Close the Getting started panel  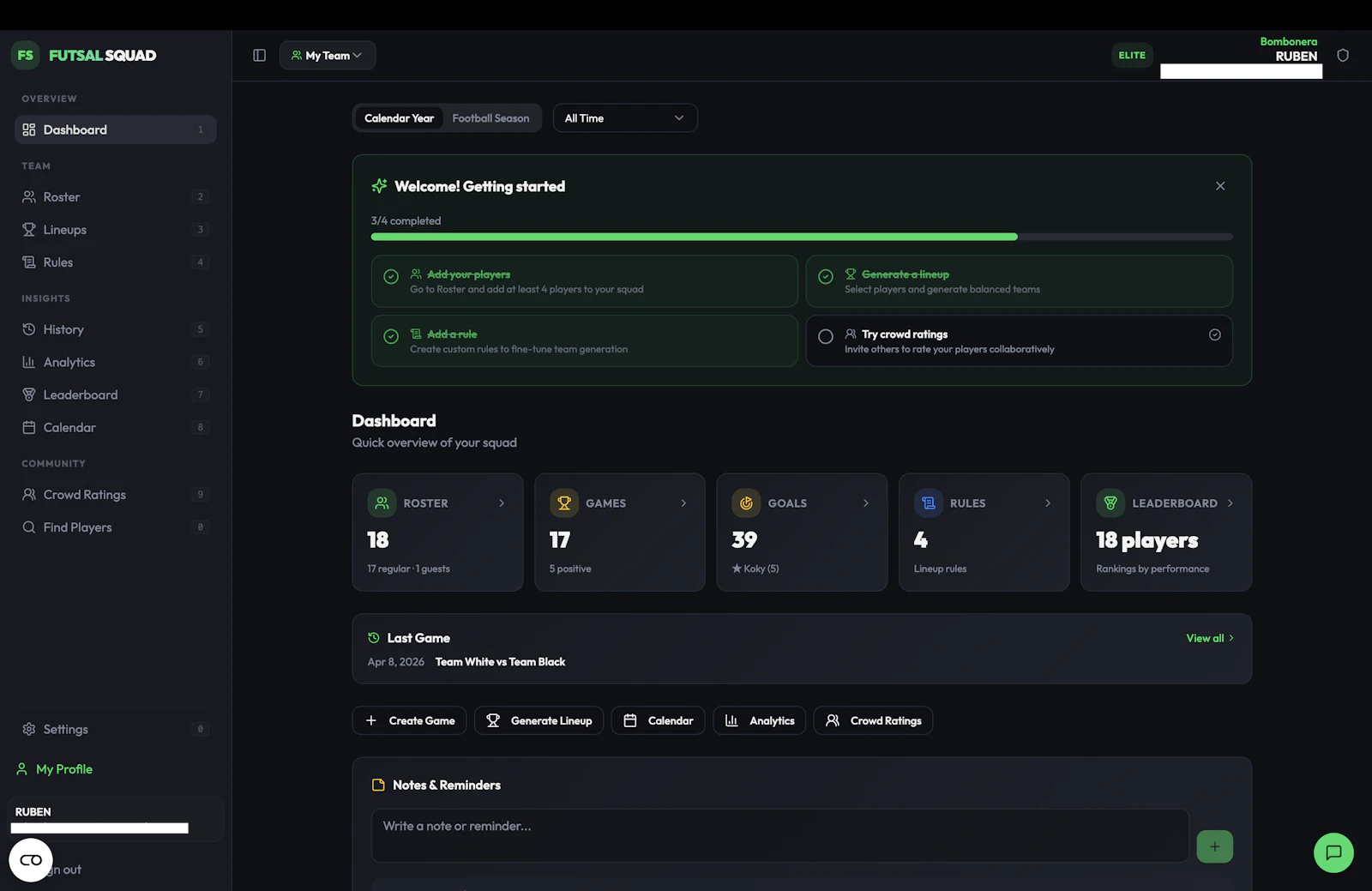(1220, 186)
